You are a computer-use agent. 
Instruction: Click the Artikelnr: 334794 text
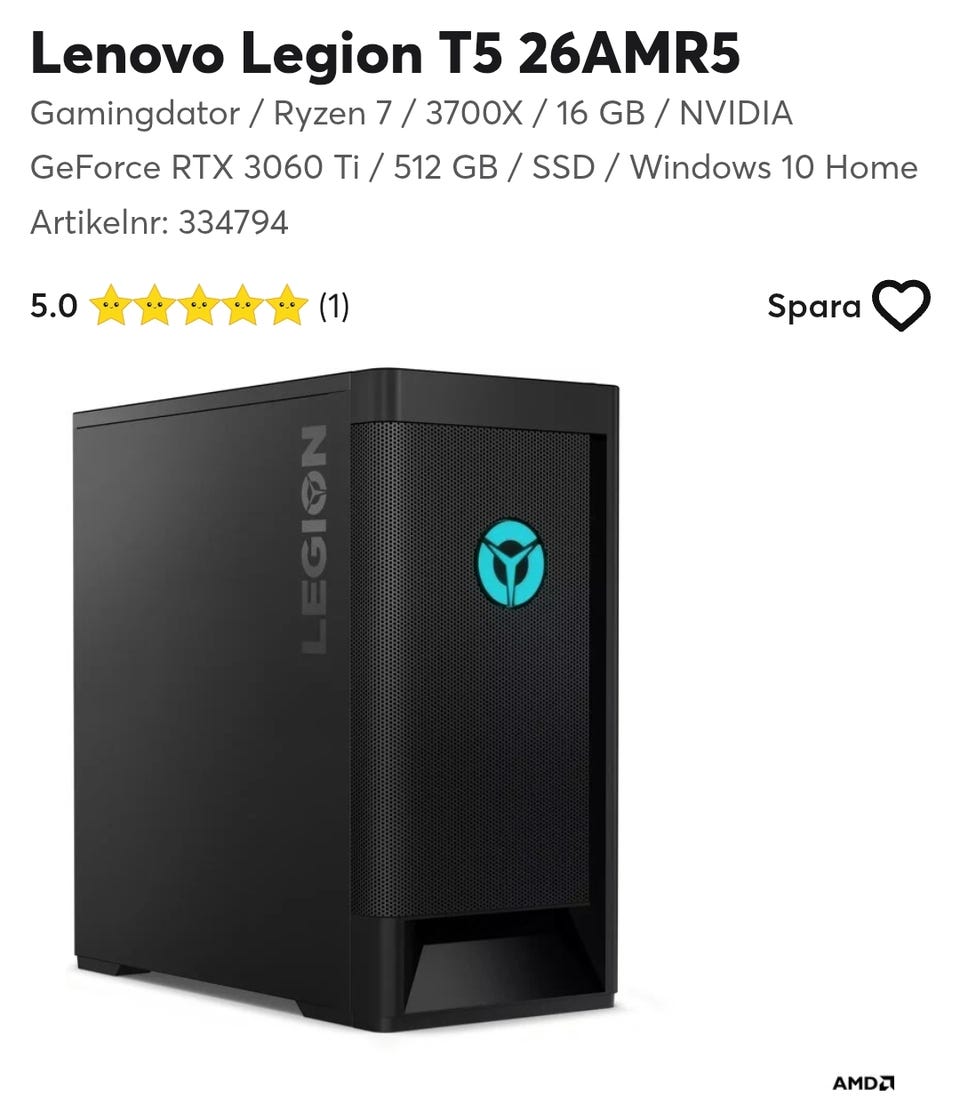point(159,223)
